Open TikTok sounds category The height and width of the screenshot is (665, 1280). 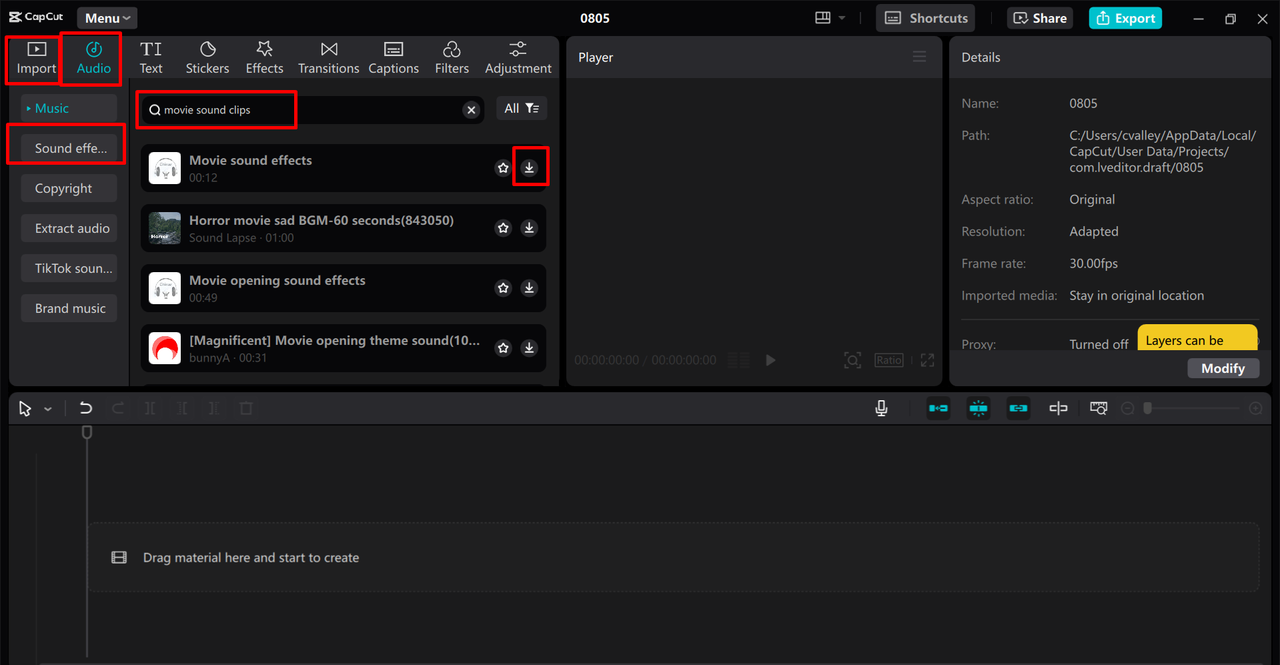tap(69, 268)
